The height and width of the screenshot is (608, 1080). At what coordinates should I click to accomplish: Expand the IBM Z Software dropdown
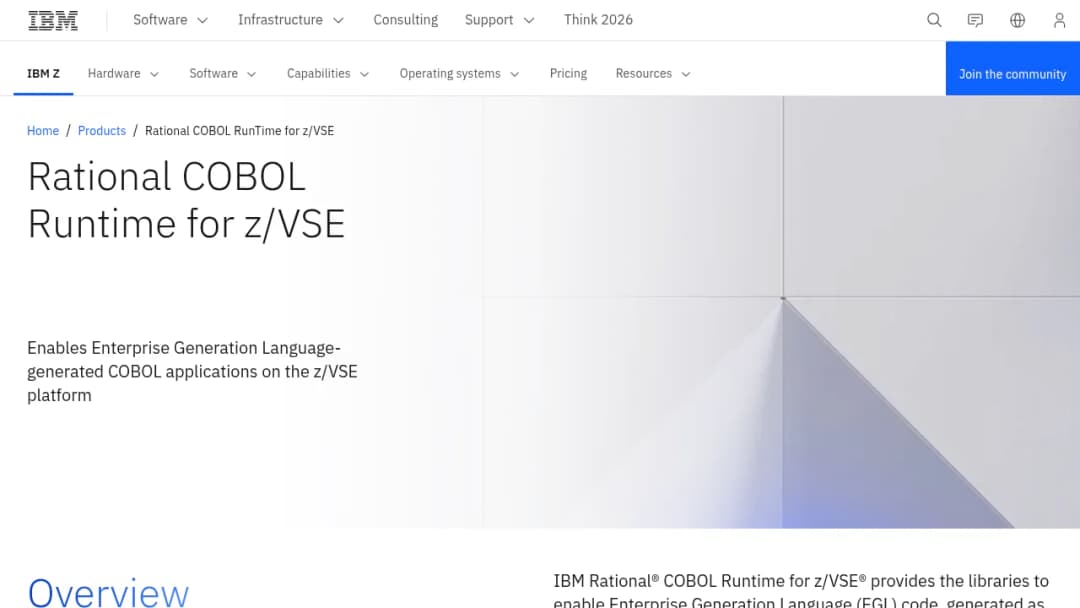222,74
